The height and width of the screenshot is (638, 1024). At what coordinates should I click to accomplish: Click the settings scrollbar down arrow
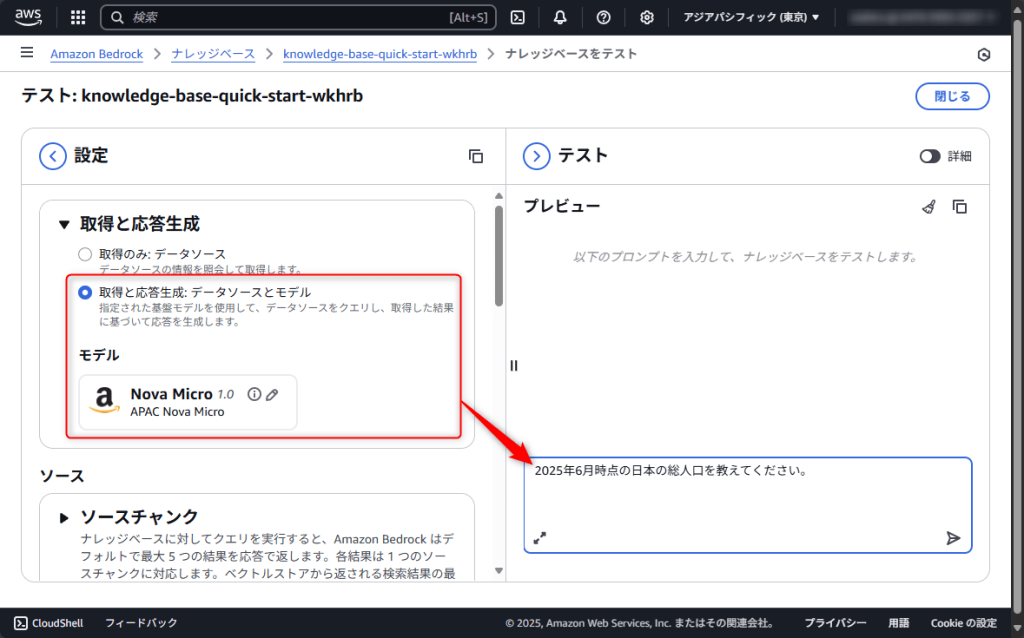[x=499, y=571]
